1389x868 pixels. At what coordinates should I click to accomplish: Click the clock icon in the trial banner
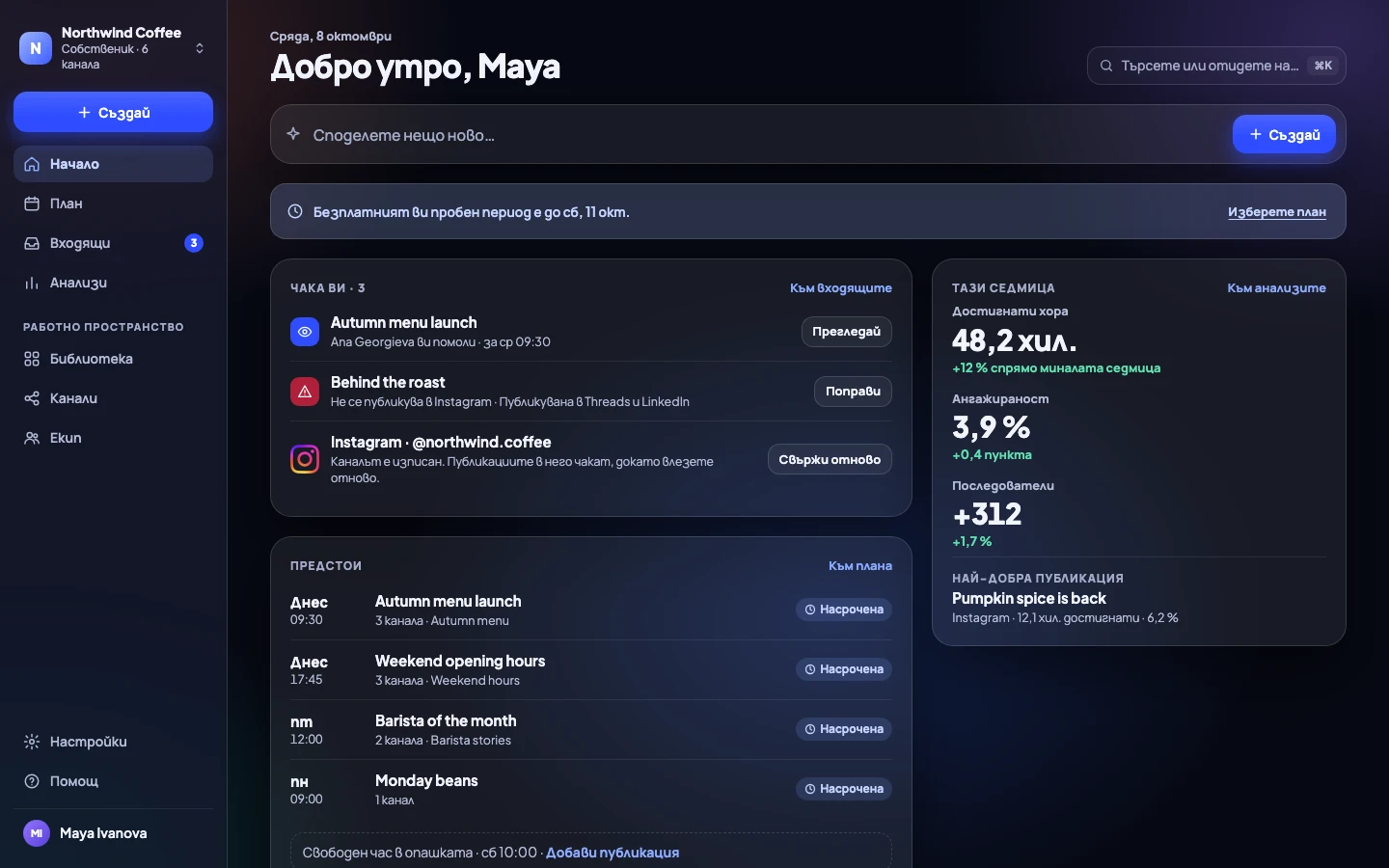[295, 211]
